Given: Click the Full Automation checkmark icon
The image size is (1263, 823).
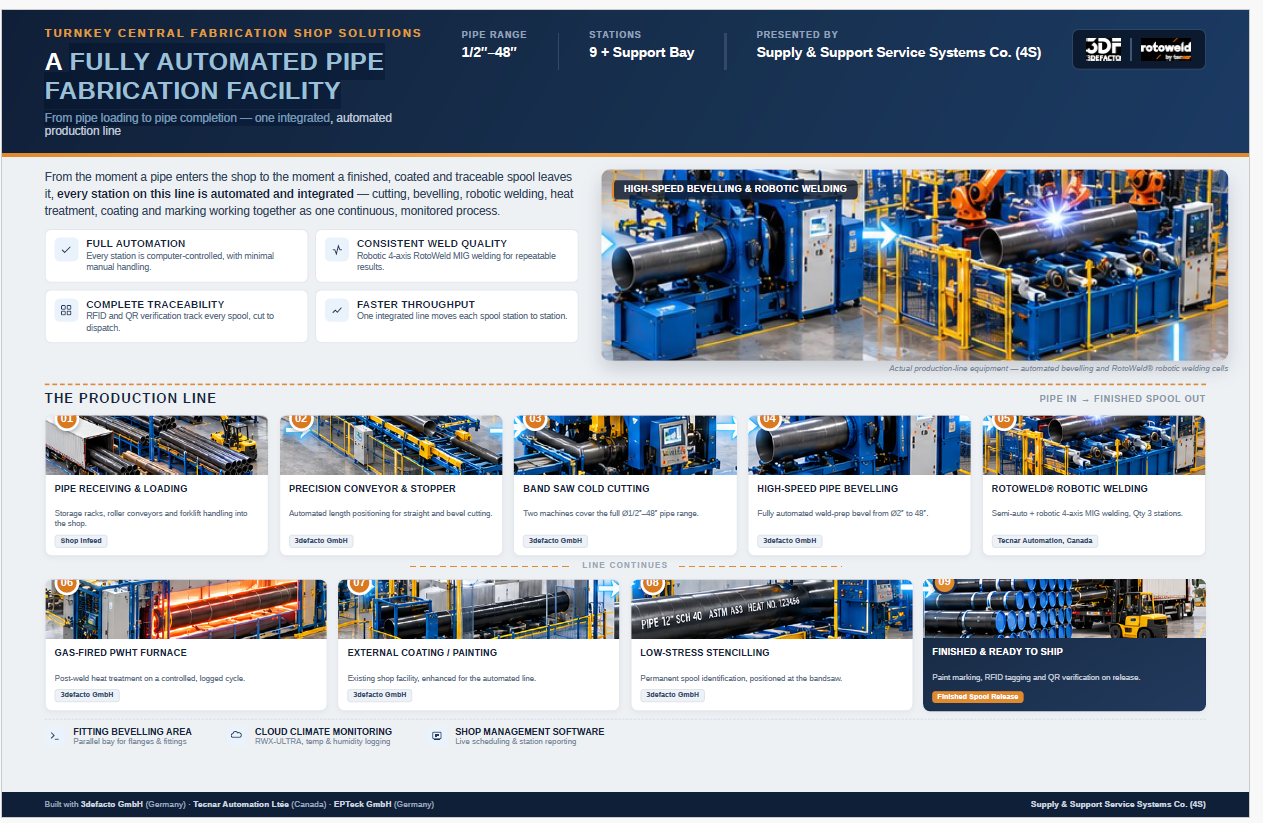Looking at the screenshot, I should pyautogui.click(x=66, y=250).
